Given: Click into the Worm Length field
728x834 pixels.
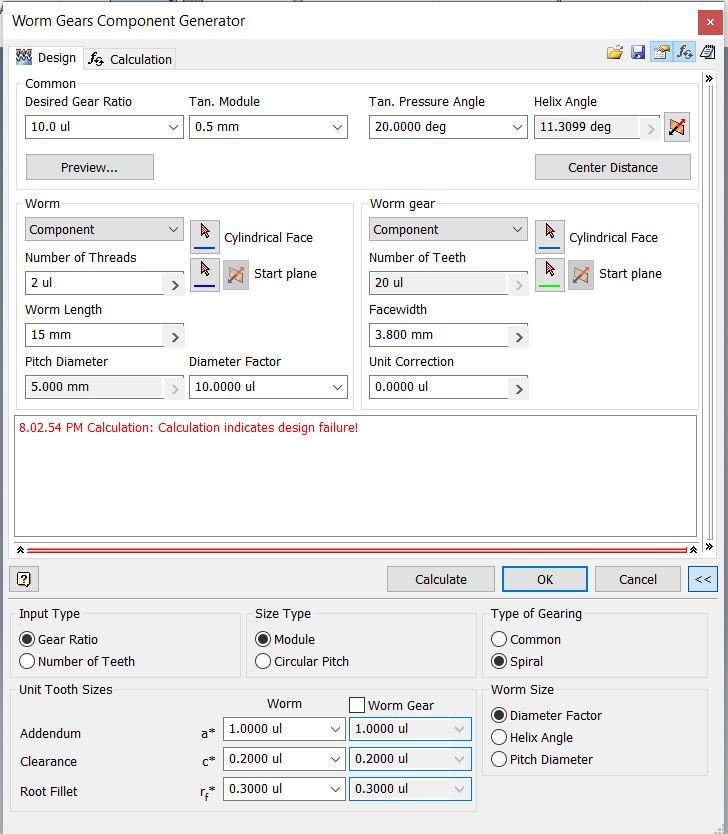Looking at the screenshot, I should tap(95, 335).
